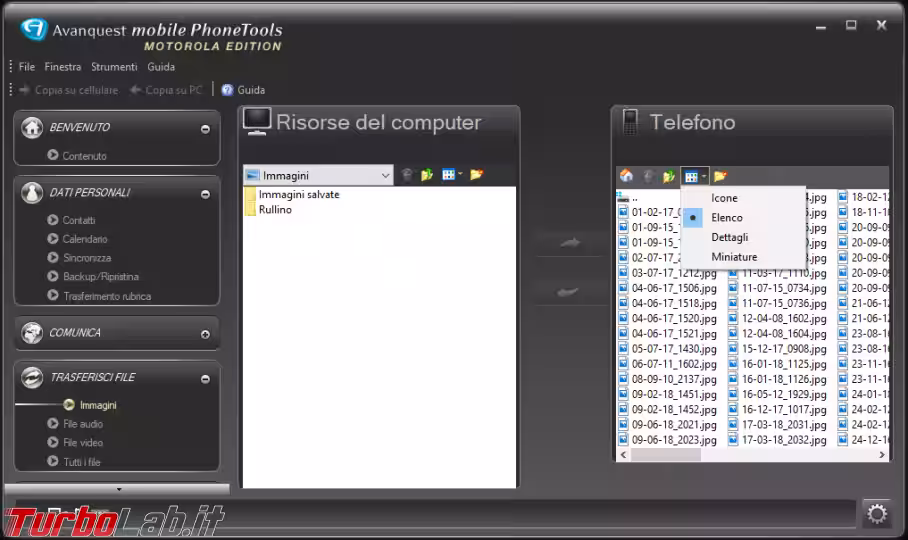Select file 05-07-17_1430.jpg
The height and width of the screenshot is (540, 908).
click(674, 349)
